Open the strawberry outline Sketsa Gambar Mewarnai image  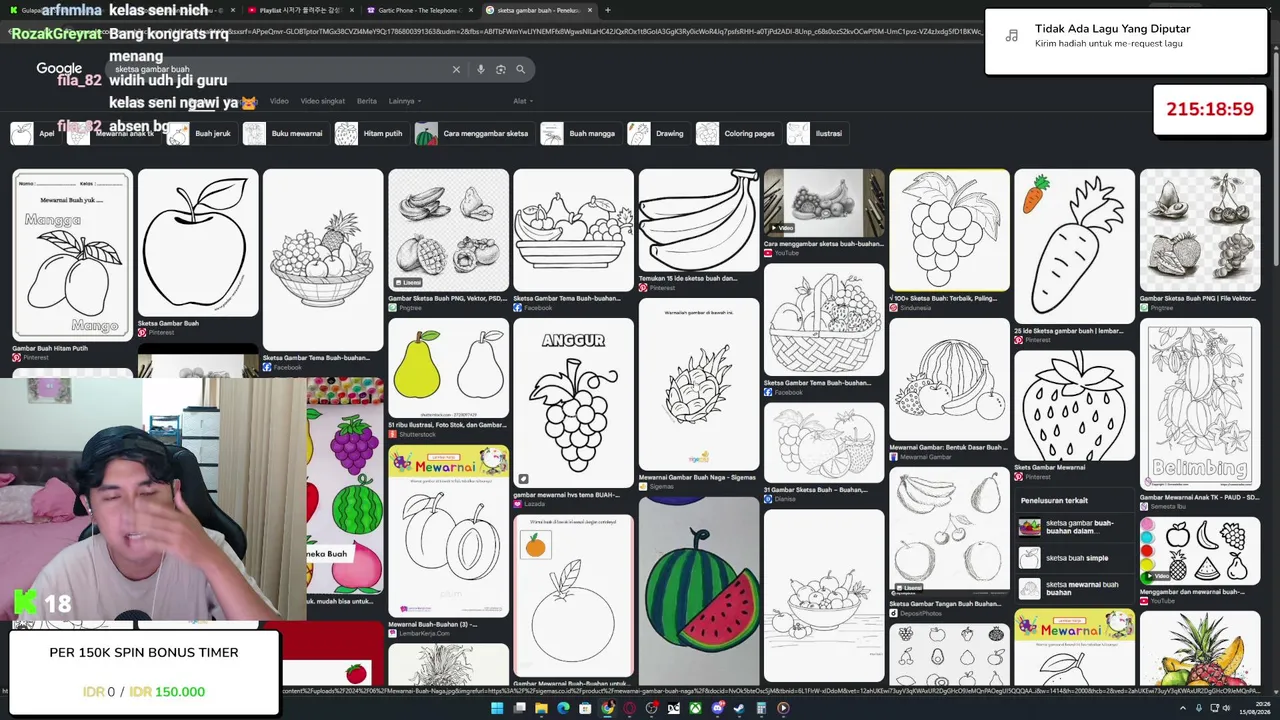point(1075,405)
